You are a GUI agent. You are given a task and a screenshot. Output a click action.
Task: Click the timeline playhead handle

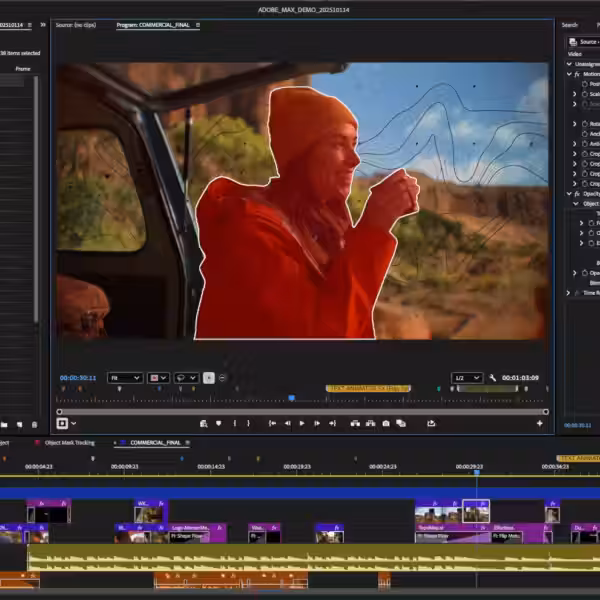[x=477, y=473]
